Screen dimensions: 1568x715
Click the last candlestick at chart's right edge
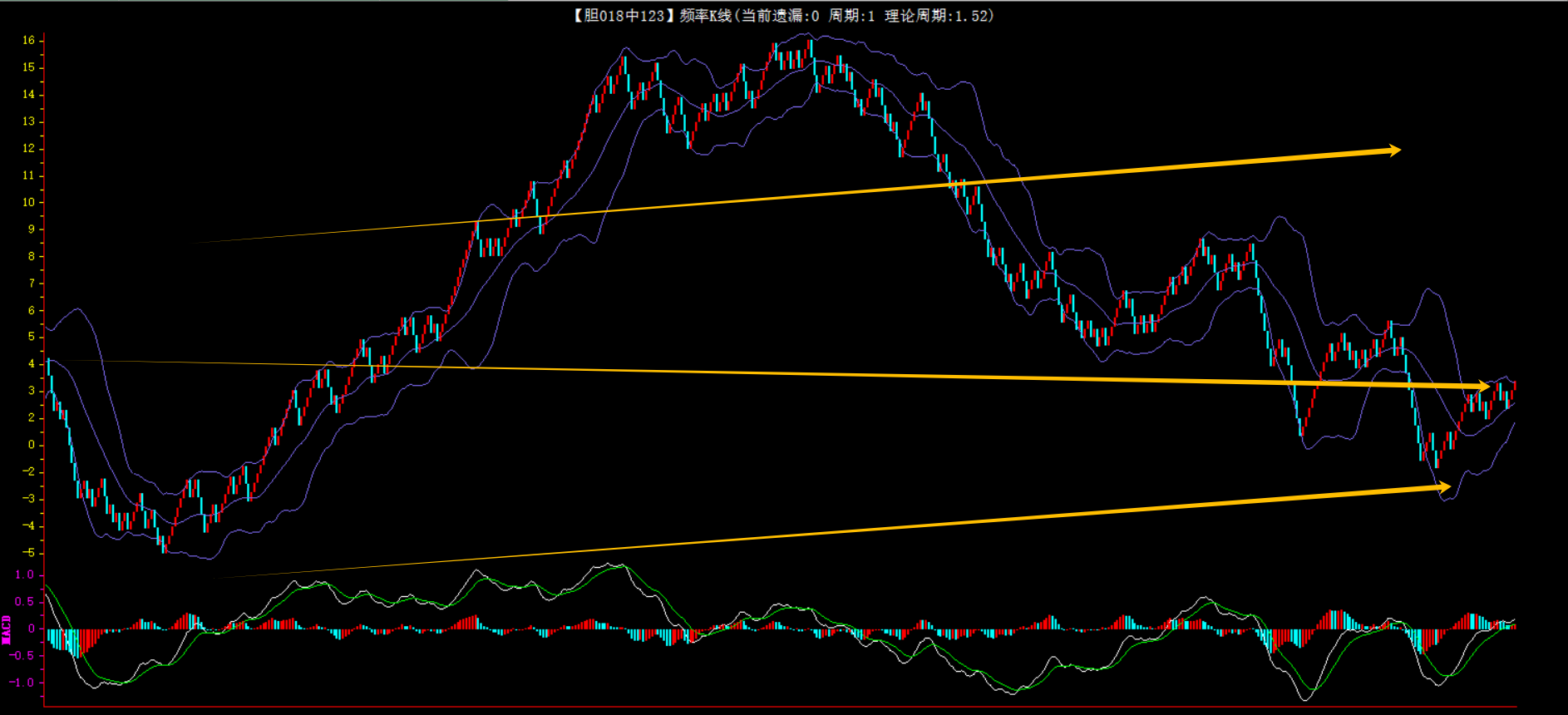pos(1515,385)
